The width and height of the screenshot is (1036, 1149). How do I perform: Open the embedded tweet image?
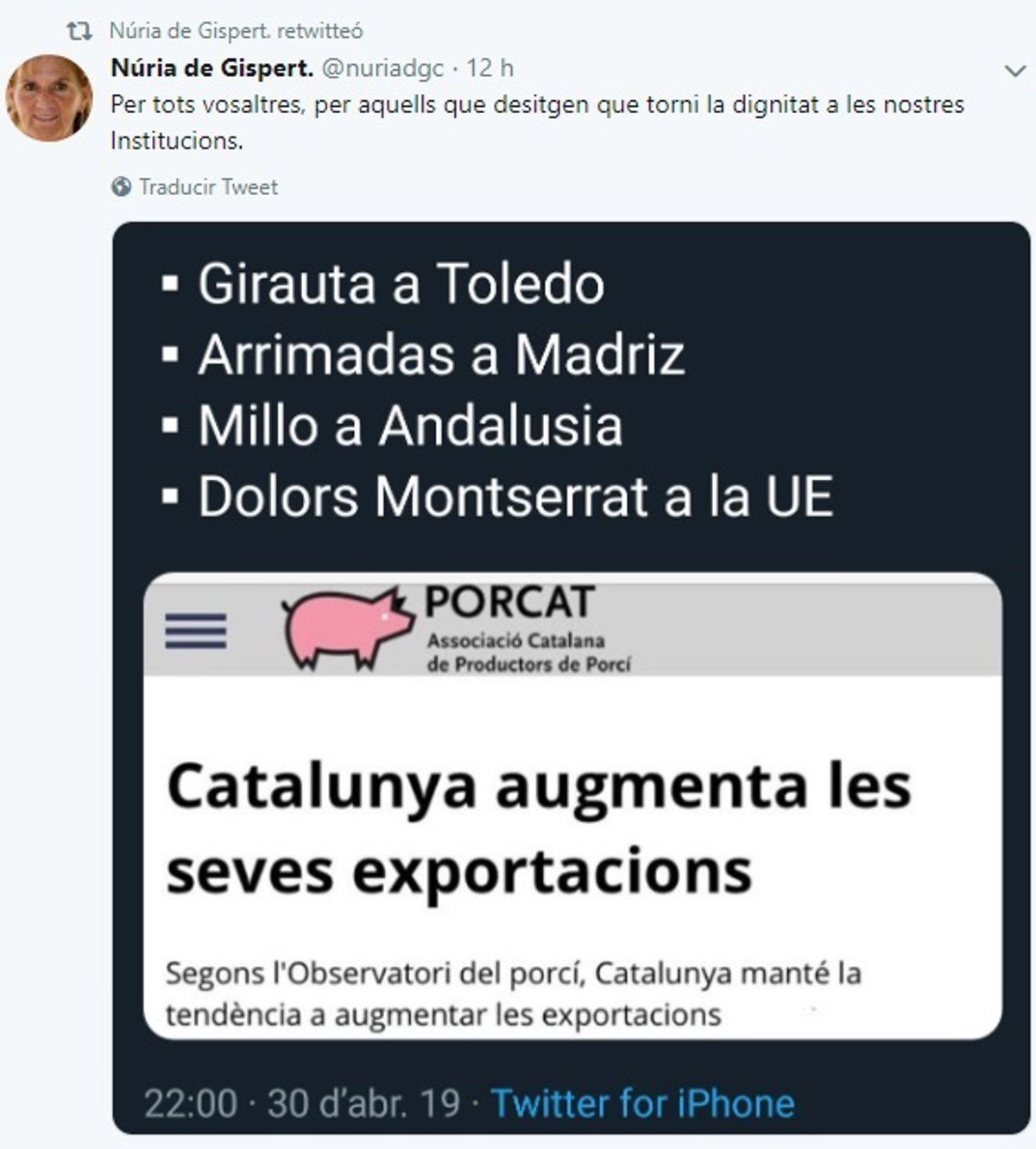tap(572, 678)
